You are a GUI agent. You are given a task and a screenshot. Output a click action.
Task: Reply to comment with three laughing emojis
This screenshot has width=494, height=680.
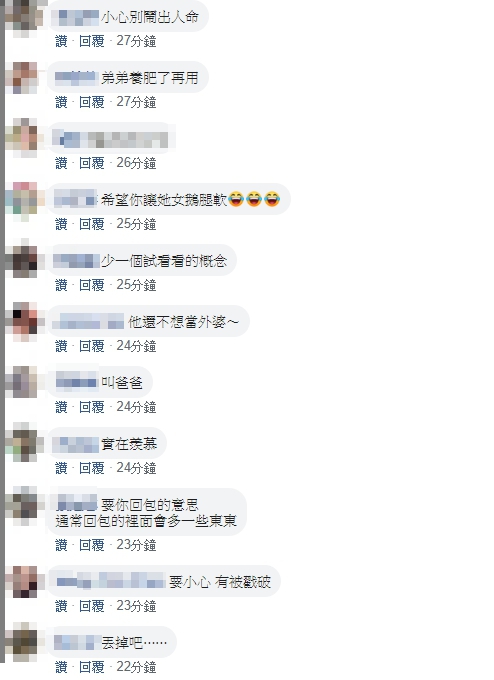(x=92, y=224)
